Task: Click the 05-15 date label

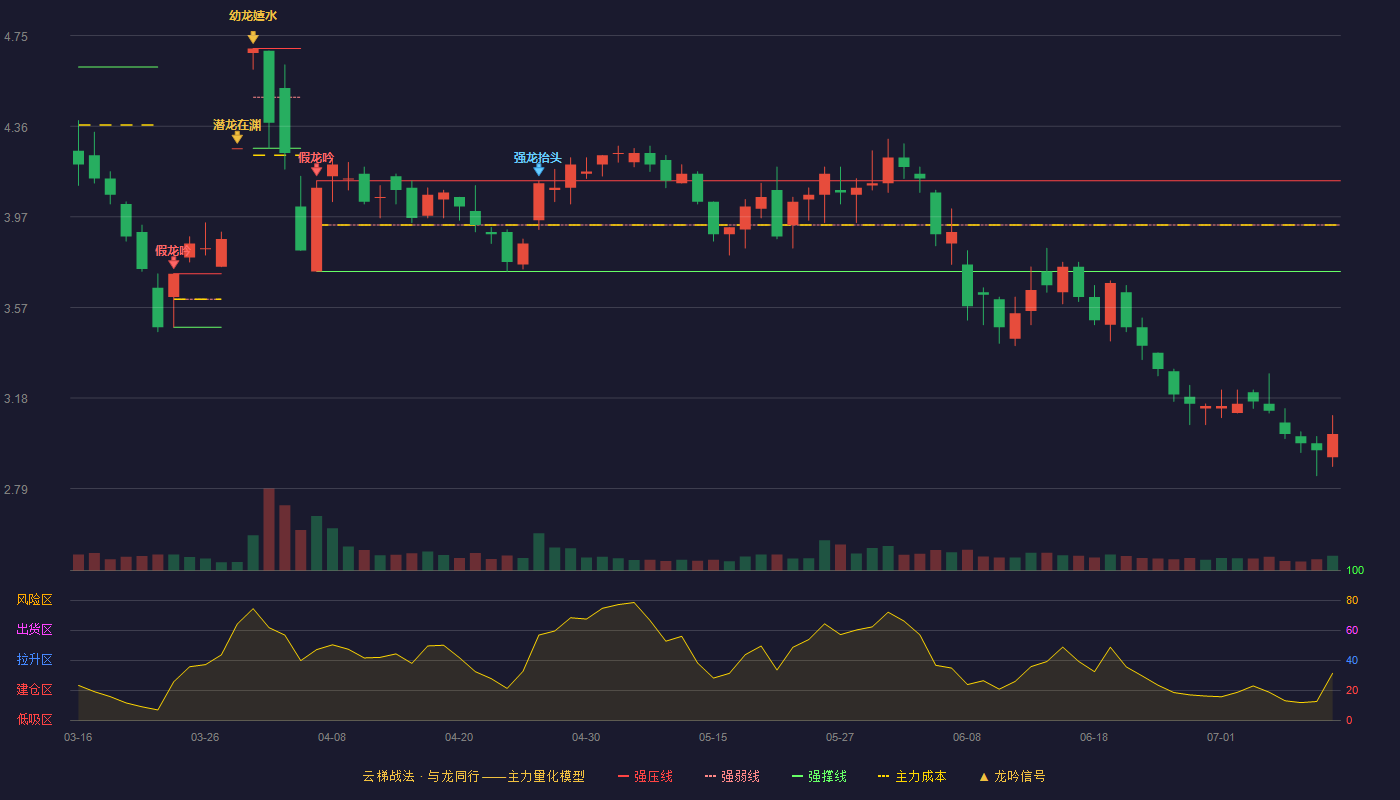Action: tap(713, 737)
